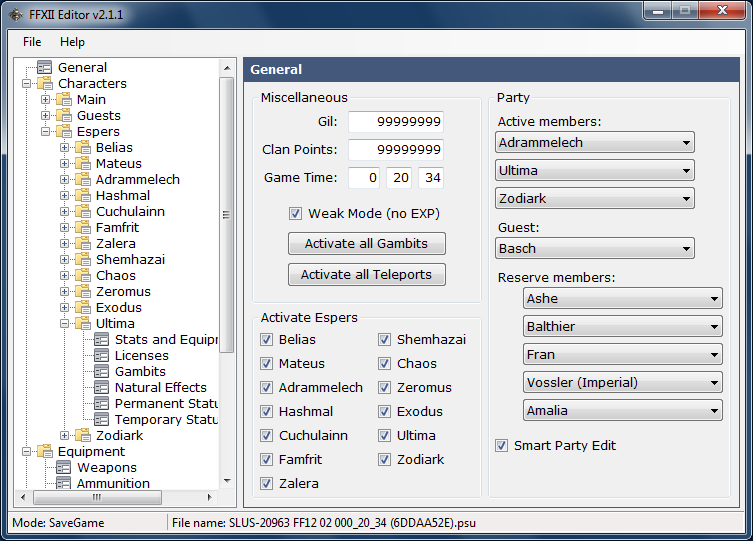
Task: Open the Balthier reserve member dropdown
Action: click(x=623, y=326)
